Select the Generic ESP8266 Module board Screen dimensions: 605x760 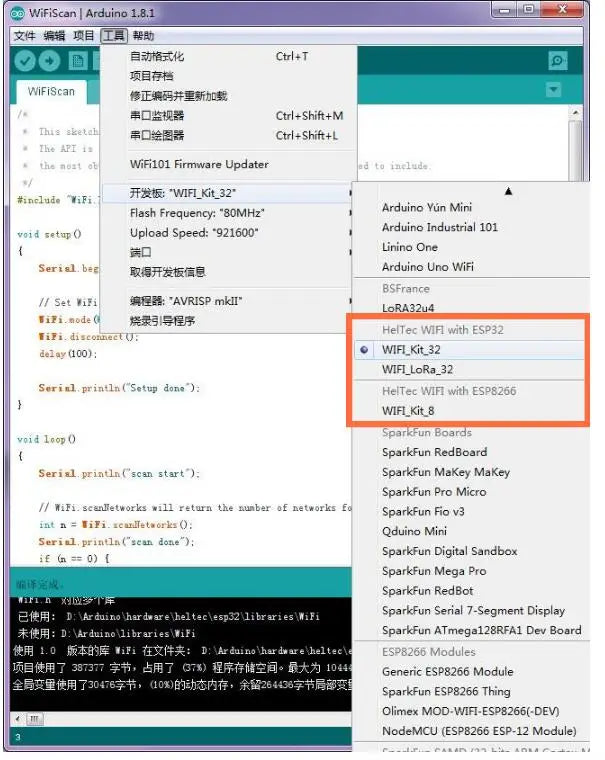471,672
